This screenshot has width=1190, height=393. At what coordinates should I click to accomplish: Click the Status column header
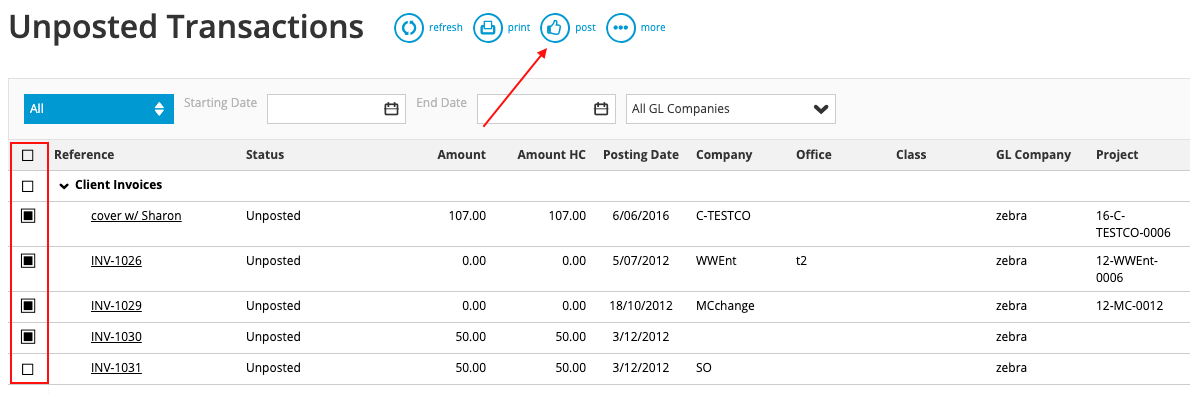pyautogui.click(x=265, y=155)
